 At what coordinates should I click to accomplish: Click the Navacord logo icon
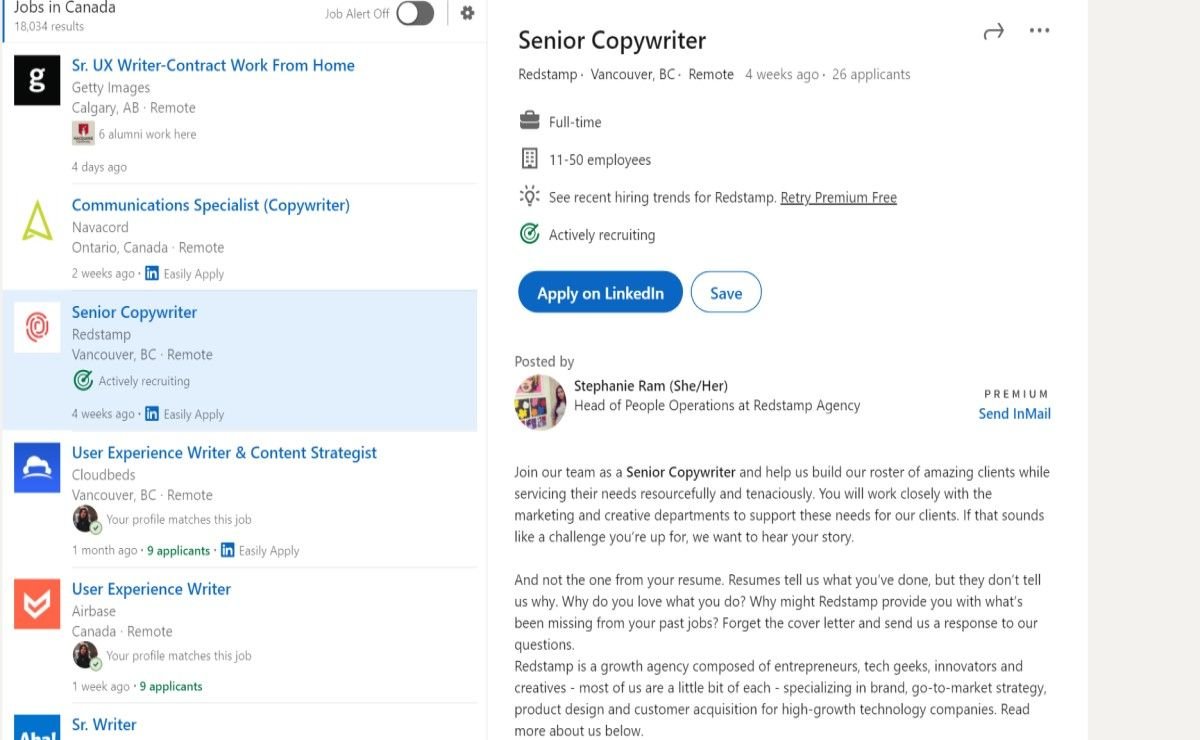coord(37,220)
